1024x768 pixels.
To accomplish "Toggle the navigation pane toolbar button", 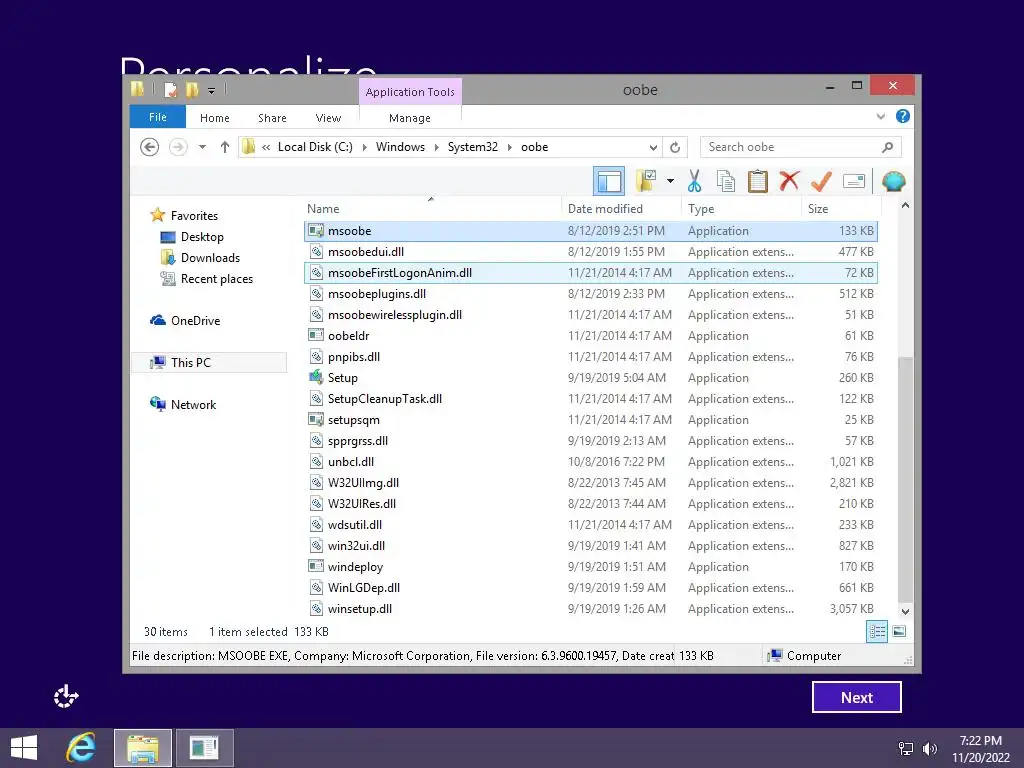I will pos(609,181).
